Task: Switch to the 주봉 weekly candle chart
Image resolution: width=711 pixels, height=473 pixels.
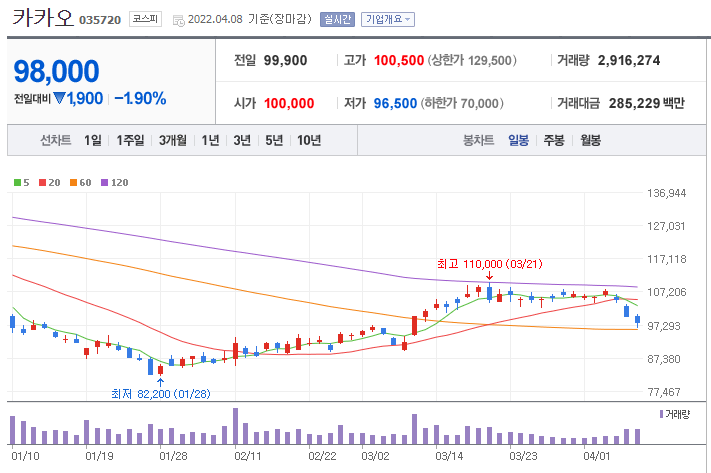Action: [554, 141]
